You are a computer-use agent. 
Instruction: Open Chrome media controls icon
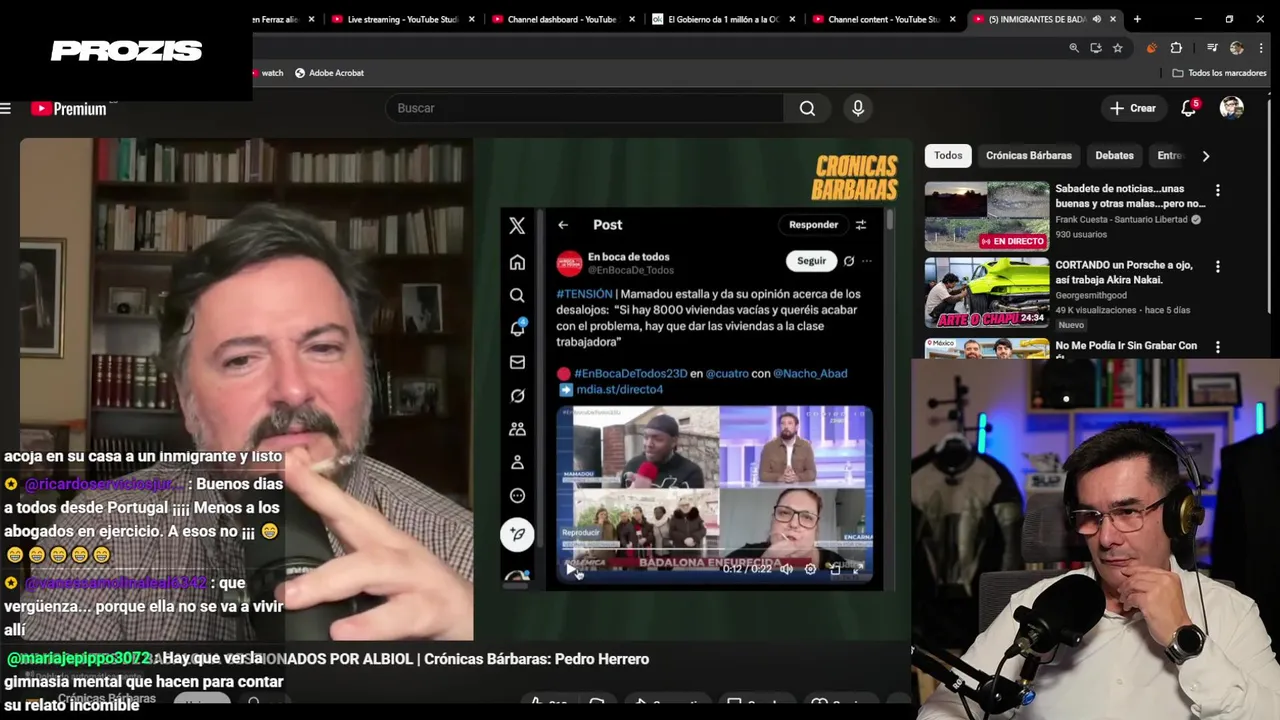coord(1212,48)
